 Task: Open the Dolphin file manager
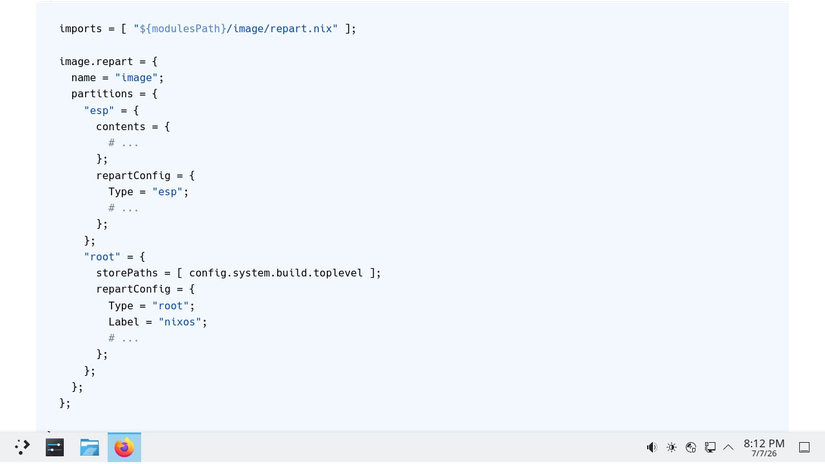pos(89,448)
